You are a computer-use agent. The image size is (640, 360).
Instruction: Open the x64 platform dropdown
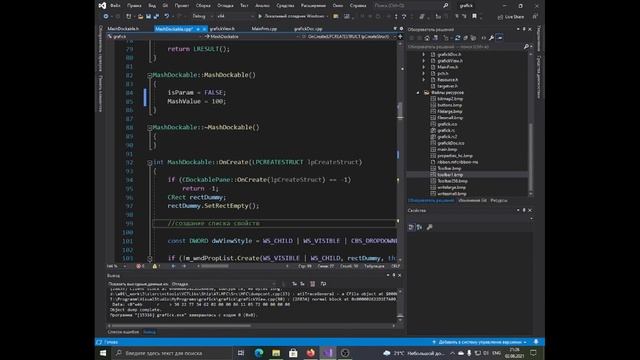[x=235, y=16]
